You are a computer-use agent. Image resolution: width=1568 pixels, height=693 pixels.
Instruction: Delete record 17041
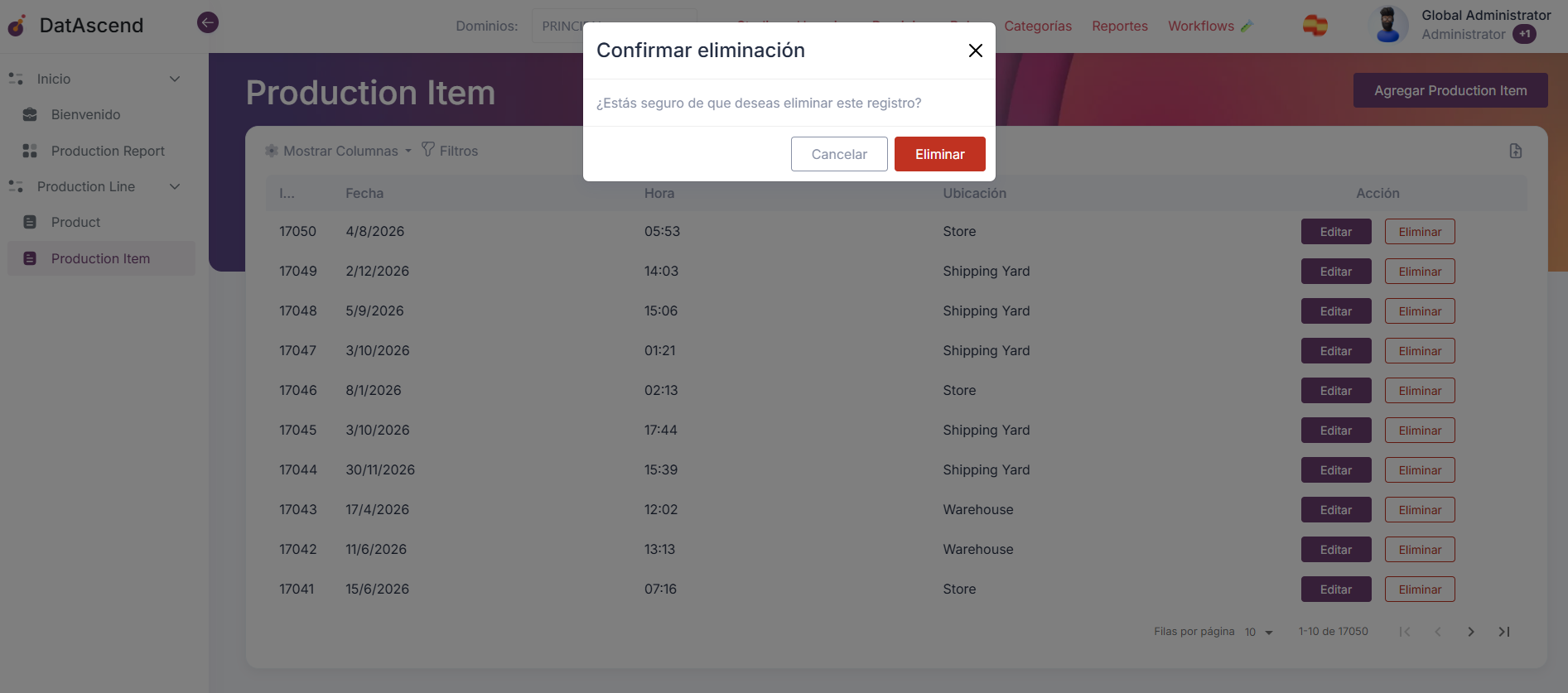click(x=1420, y=590)
